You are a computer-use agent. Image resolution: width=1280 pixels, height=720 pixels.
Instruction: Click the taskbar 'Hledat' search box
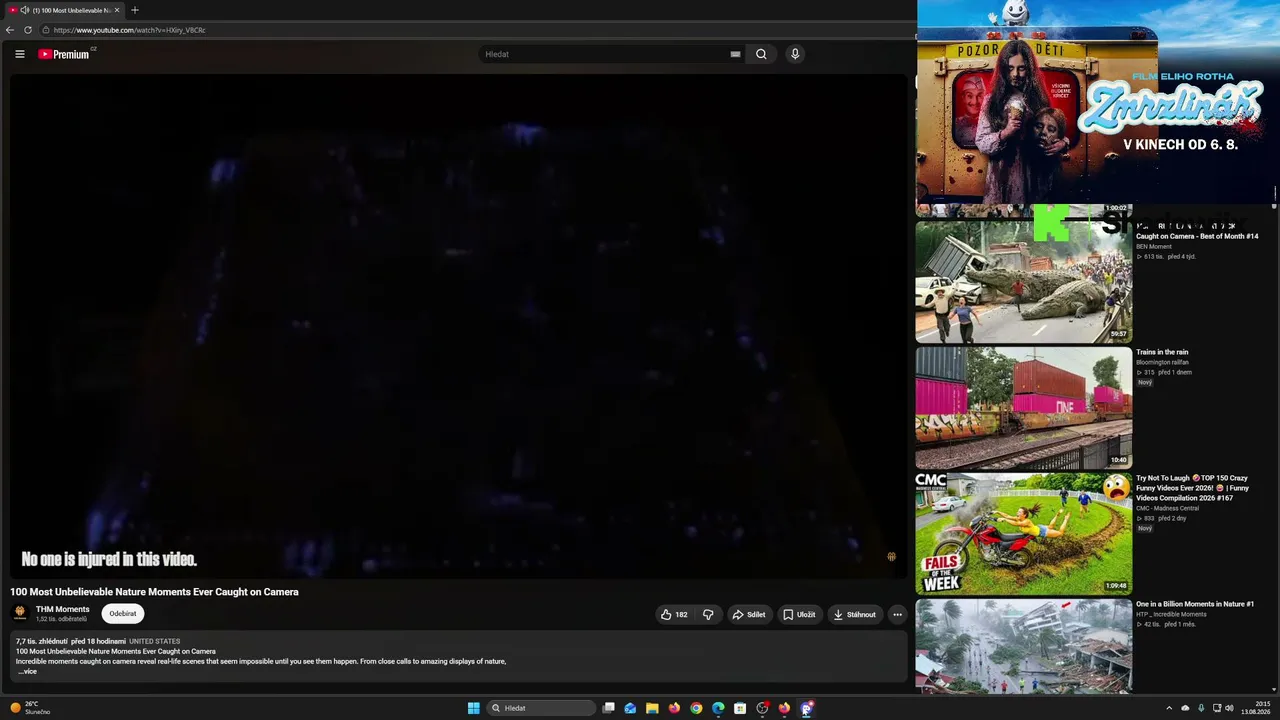541,708
